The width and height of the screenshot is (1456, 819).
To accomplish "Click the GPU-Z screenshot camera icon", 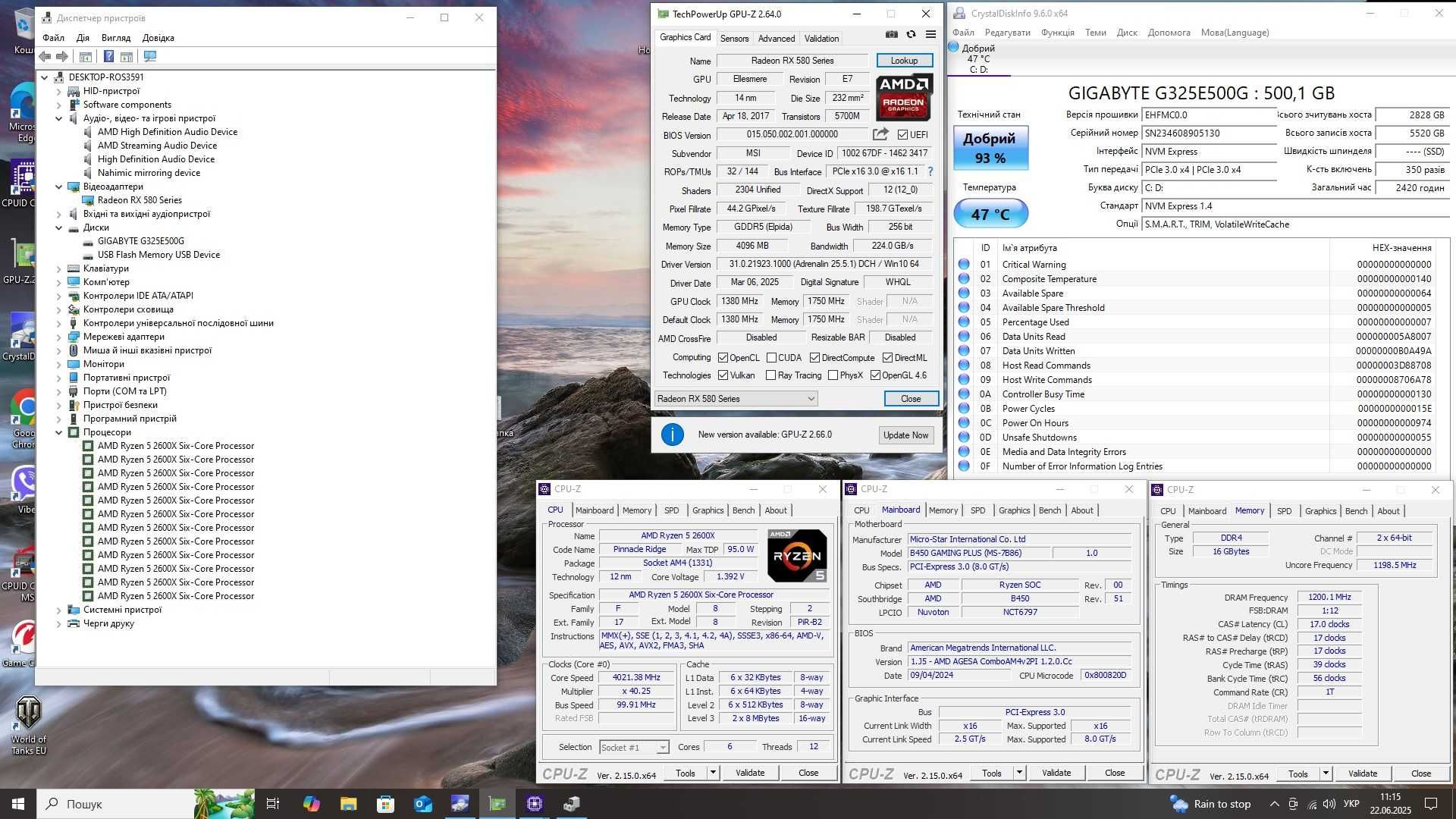I will pos(892,34).
